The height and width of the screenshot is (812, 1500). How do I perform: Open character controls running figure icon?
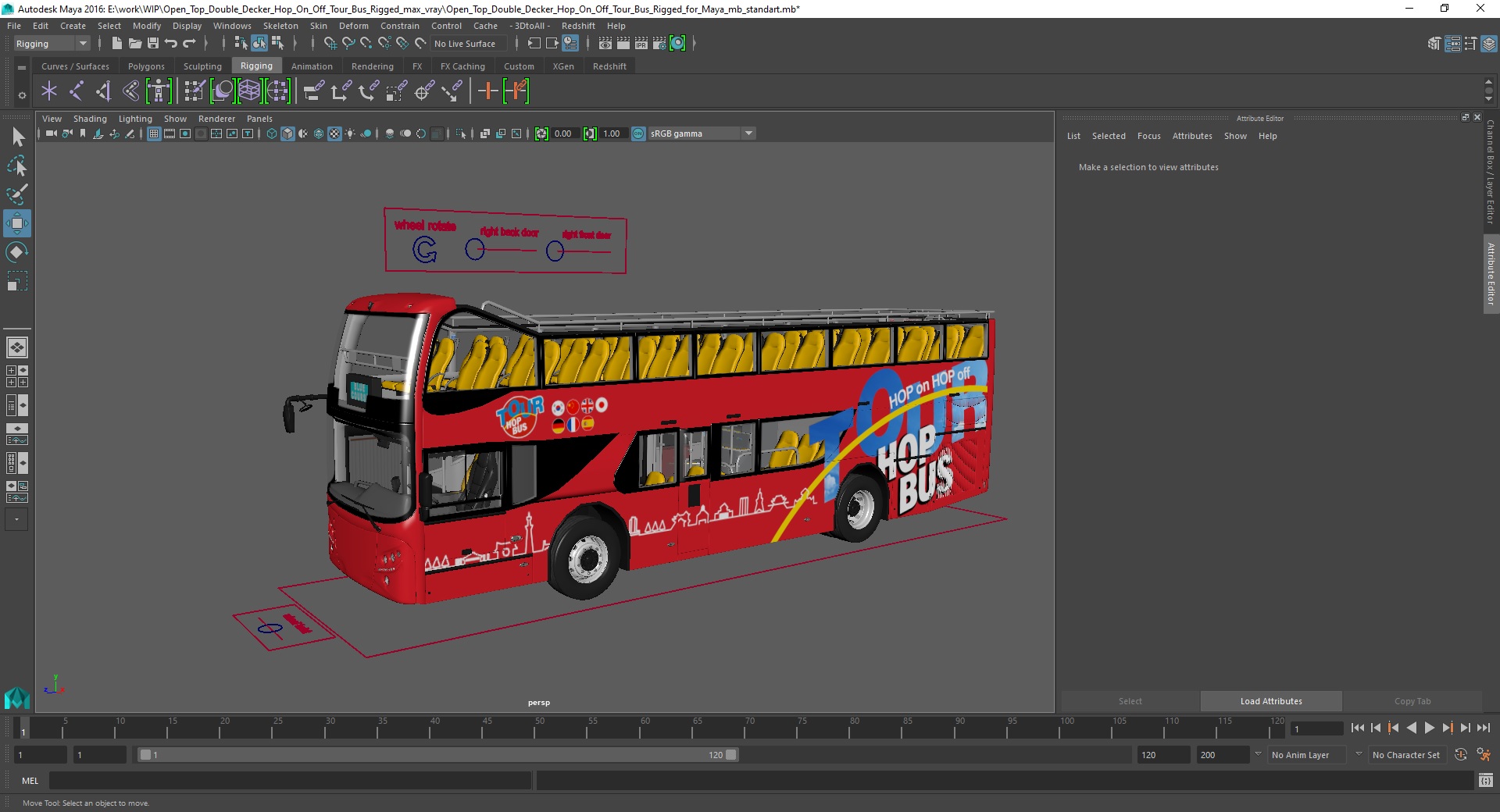(x=1483, y=755)
